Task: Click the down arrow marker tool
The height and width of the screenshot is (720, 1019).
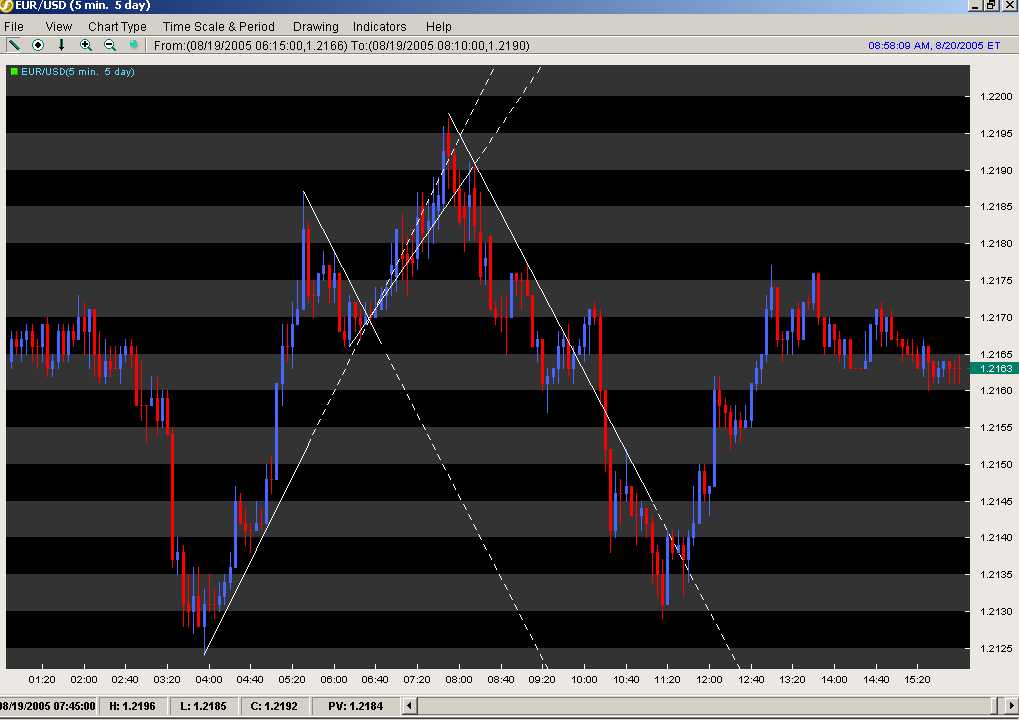Action: (x=61, y=45)
